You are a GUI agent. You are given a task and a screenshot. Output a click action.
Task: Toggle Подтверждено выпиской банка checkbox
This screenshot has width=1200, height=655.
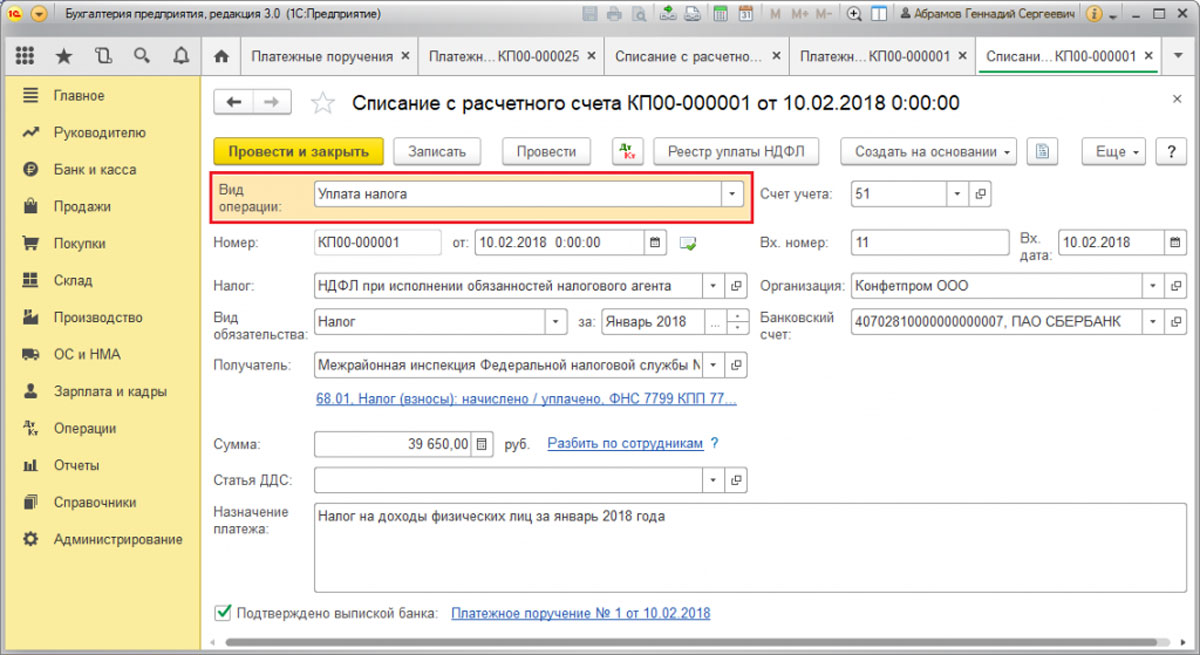click(x=222, y=612)
